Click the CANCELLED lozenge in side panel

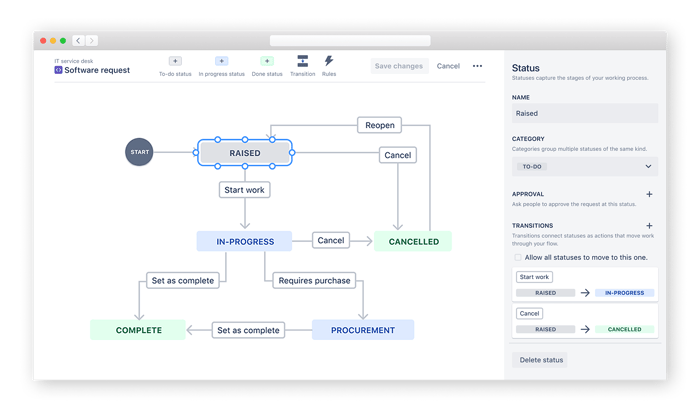point(625,329)
